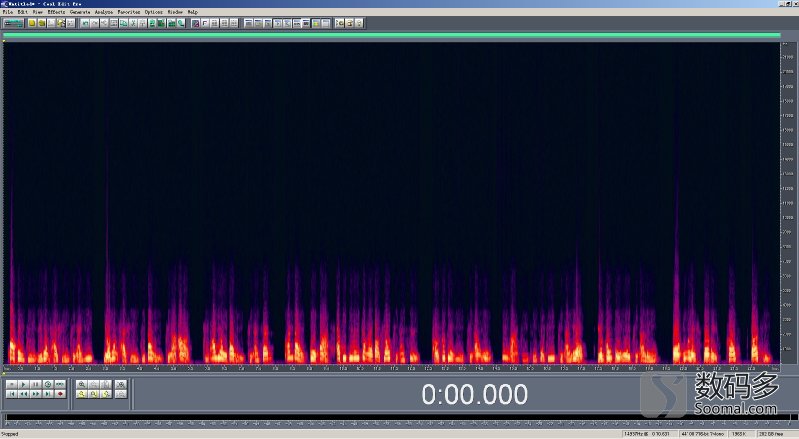Click the Go to Beginning transport button
799x439 pixels.
[11, 394]
